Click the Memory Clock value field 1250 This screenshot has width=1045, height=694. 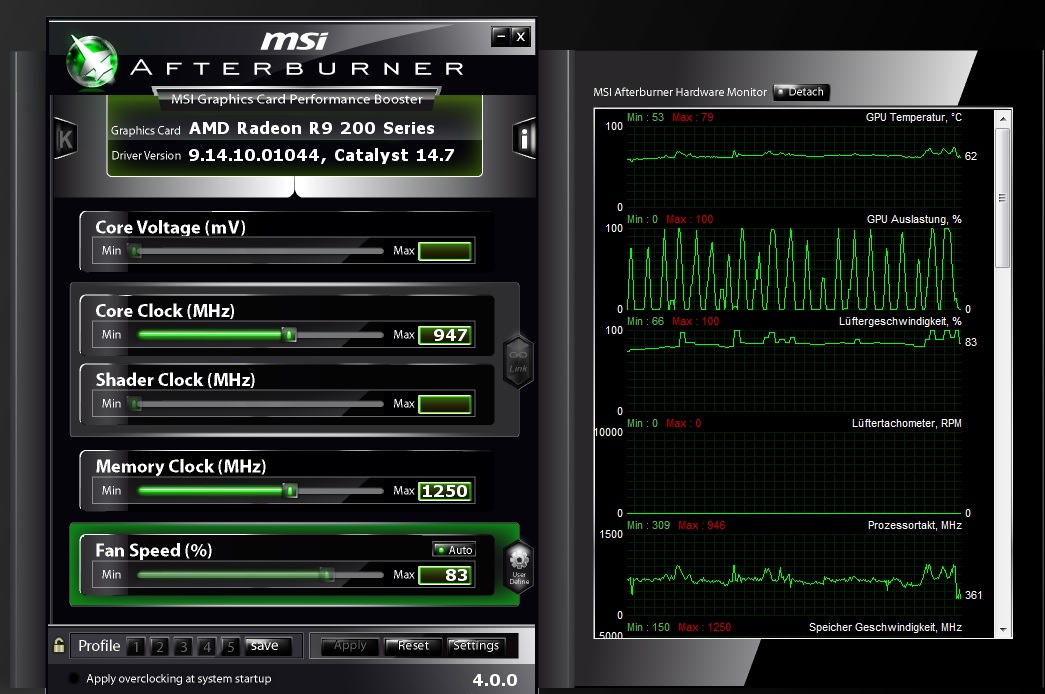coord(445,491)
